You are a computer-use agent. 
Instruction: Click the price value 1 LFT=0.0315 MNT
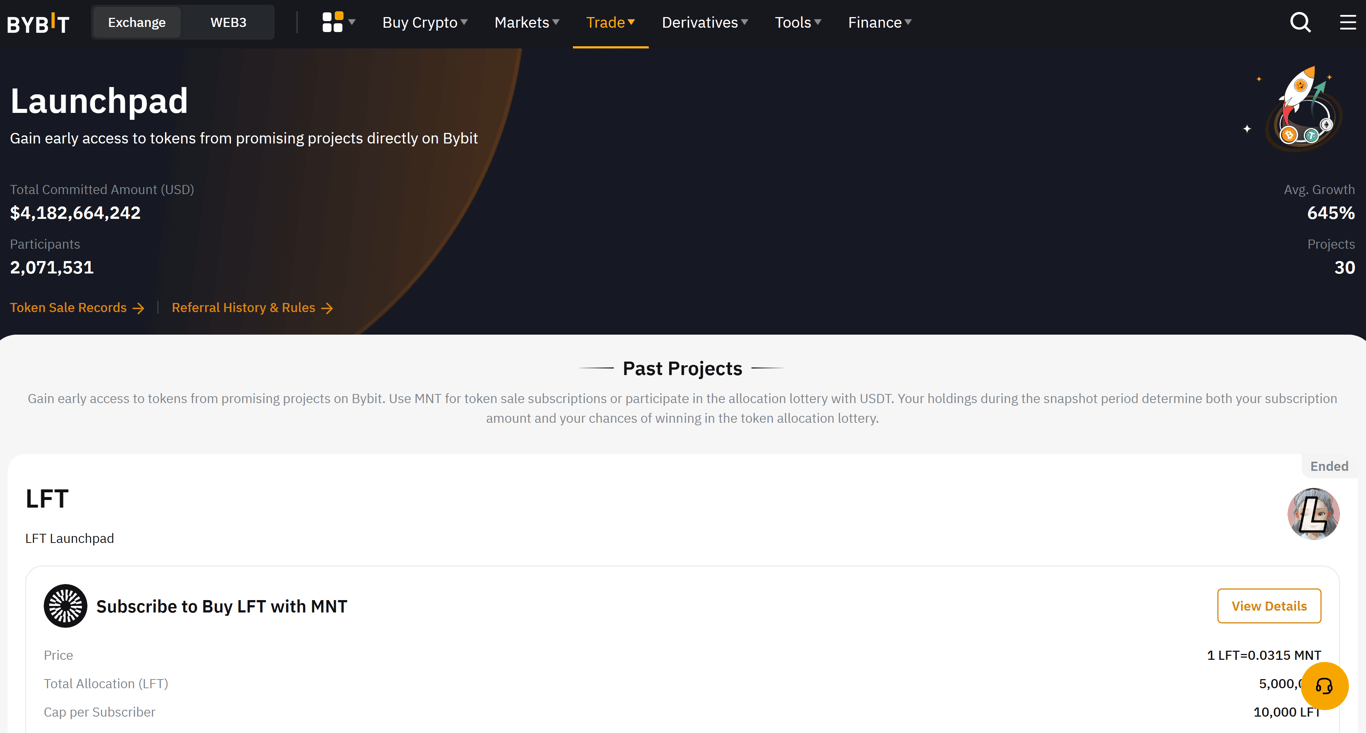1264,655
